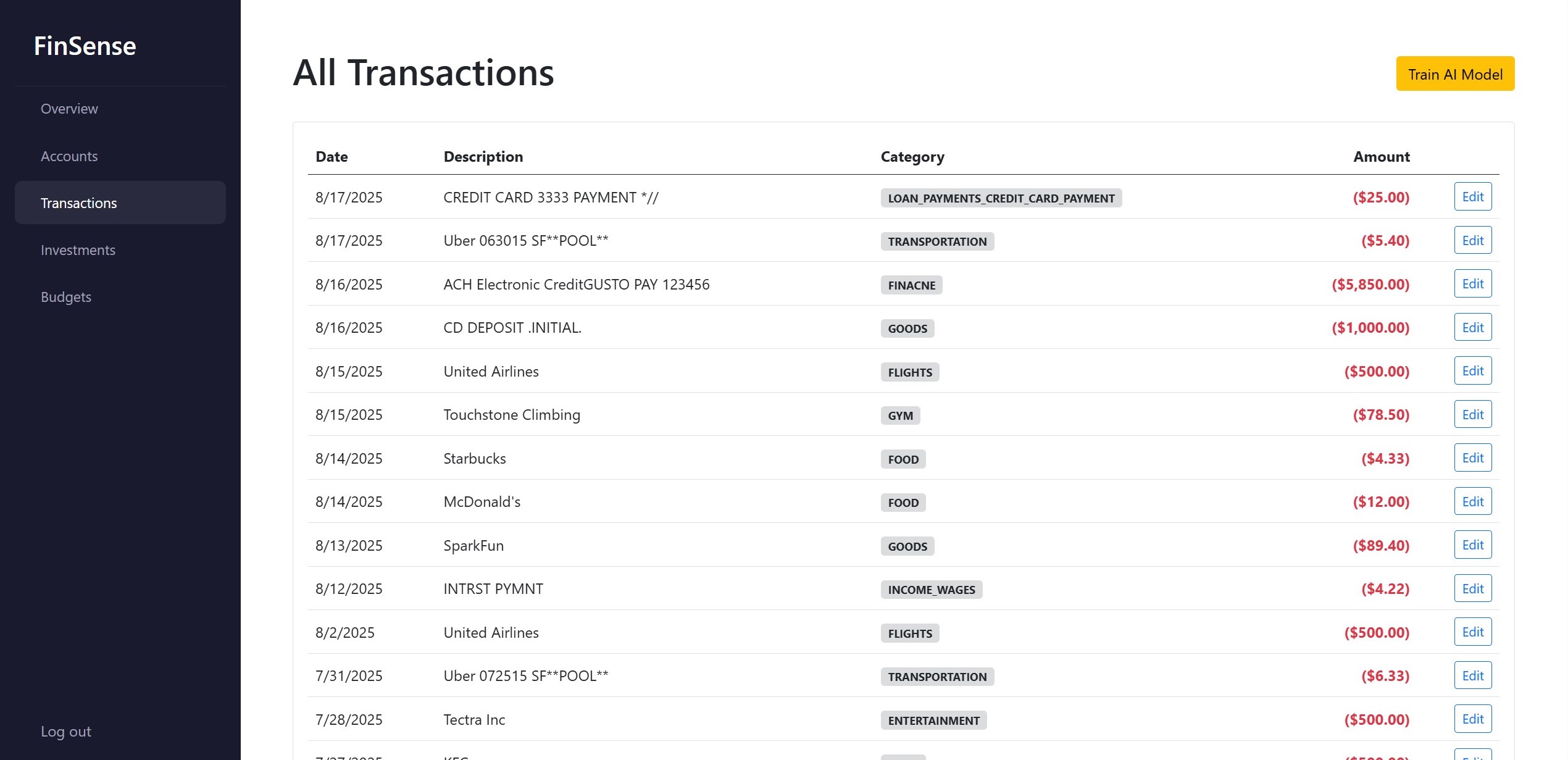
Task: Edit the ACH Electronic CreditGUSTO PAY transaction
Action: (1472, 284)
